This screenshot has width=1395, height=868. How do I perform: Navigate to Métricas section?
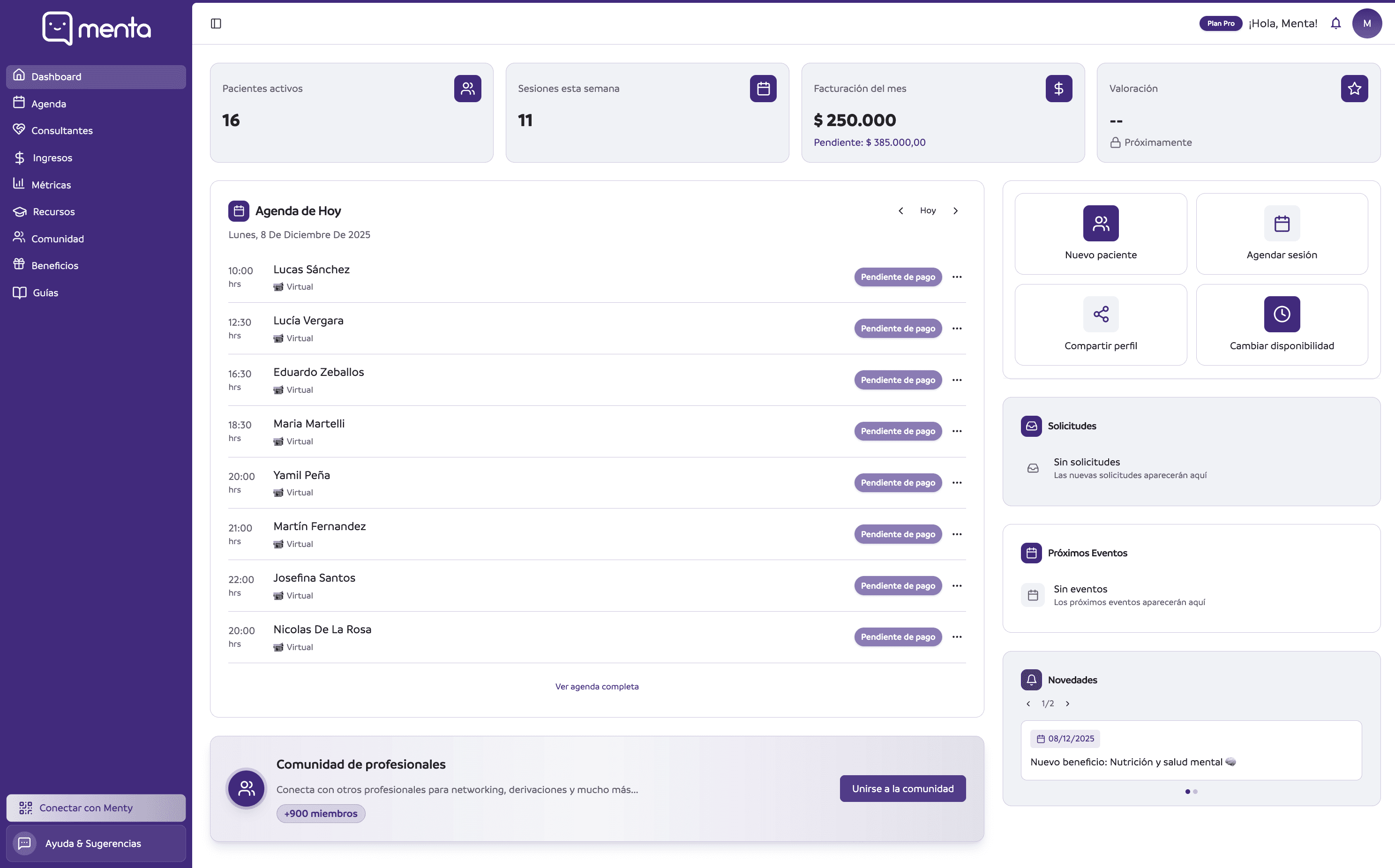[x=51, y=185]
